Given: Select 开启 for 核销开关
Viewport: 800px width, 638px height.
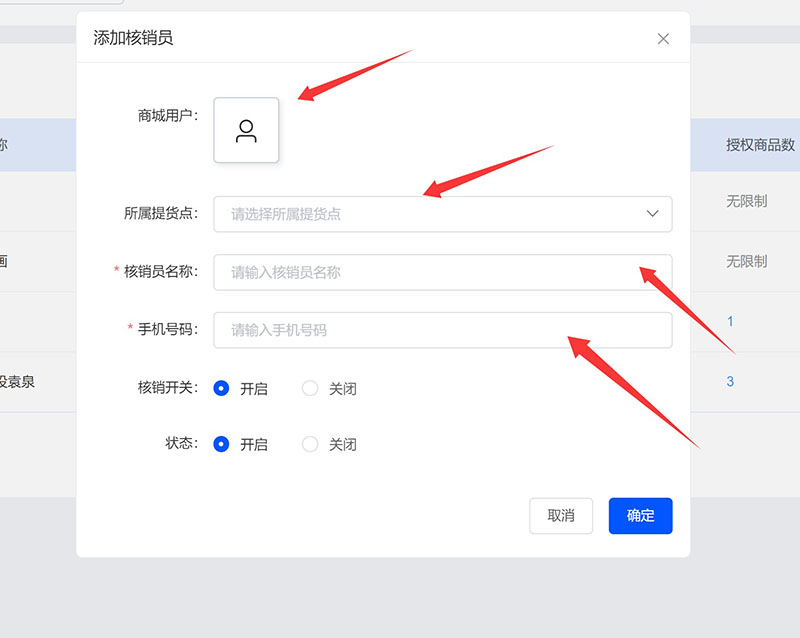Looking at the screenshot, I should tap(221, 388).
